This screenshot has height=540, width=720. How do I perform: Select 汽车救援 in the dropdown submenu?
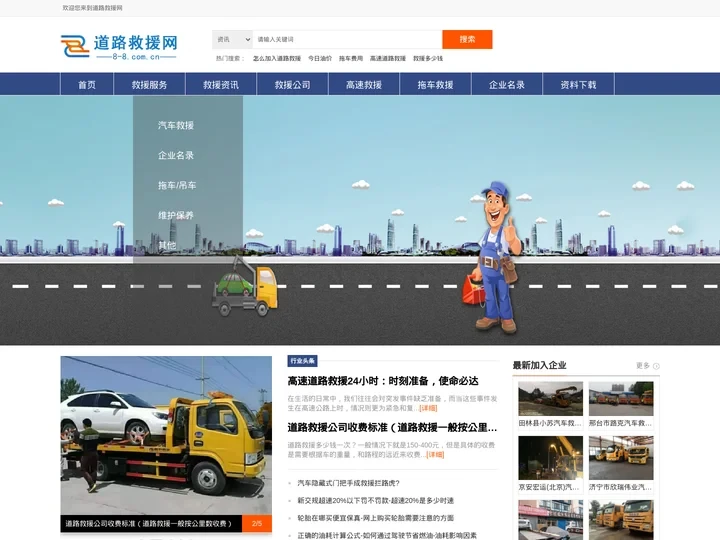click(x=176, y=125)
